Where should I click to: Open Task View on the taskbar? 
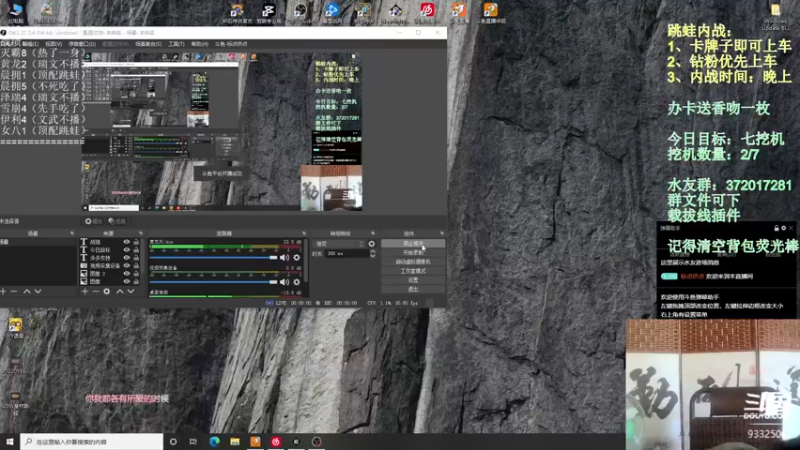point(193,441)
